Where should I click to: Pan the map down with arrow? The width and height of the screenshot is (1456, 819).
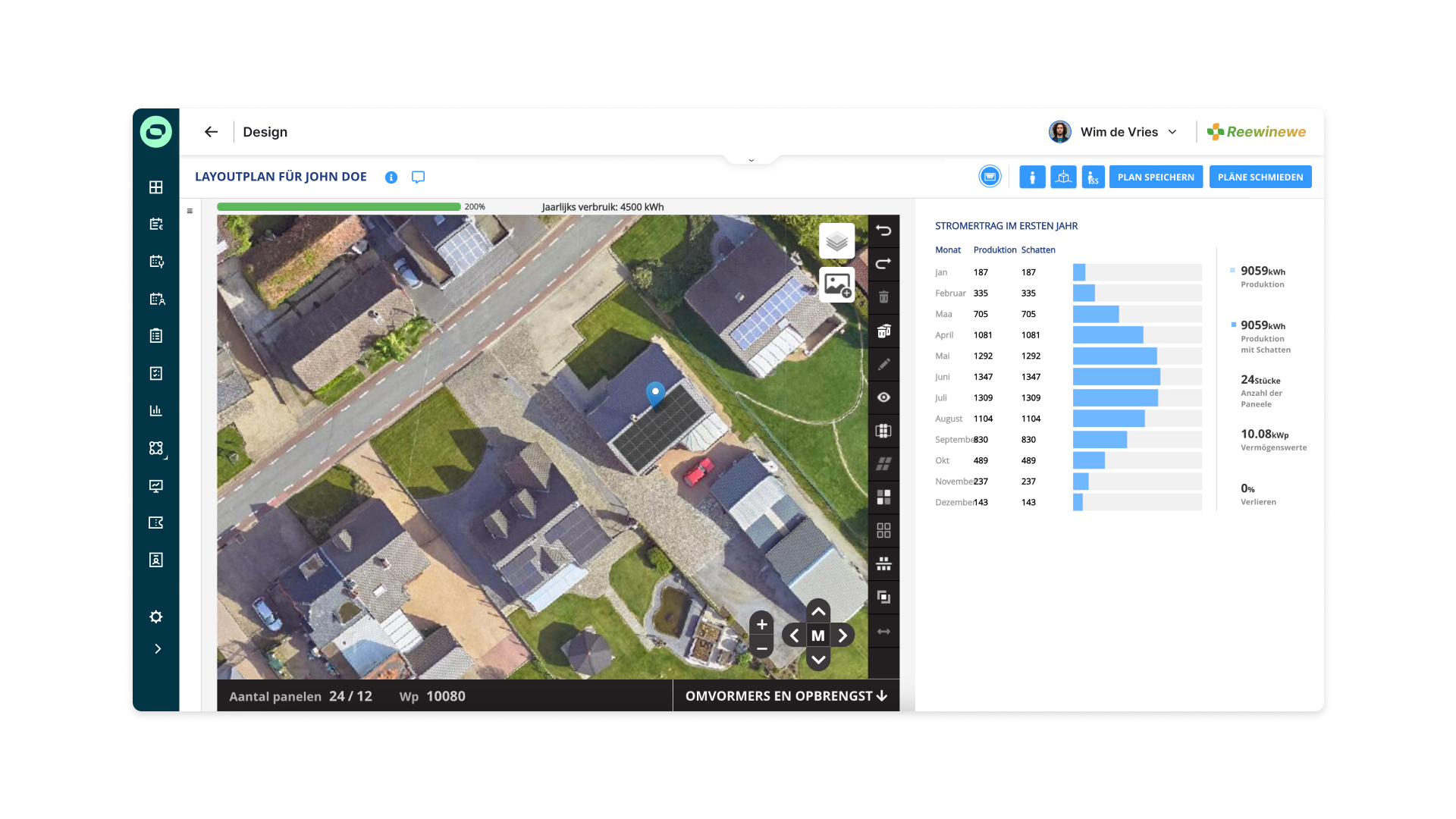(818, 660)
